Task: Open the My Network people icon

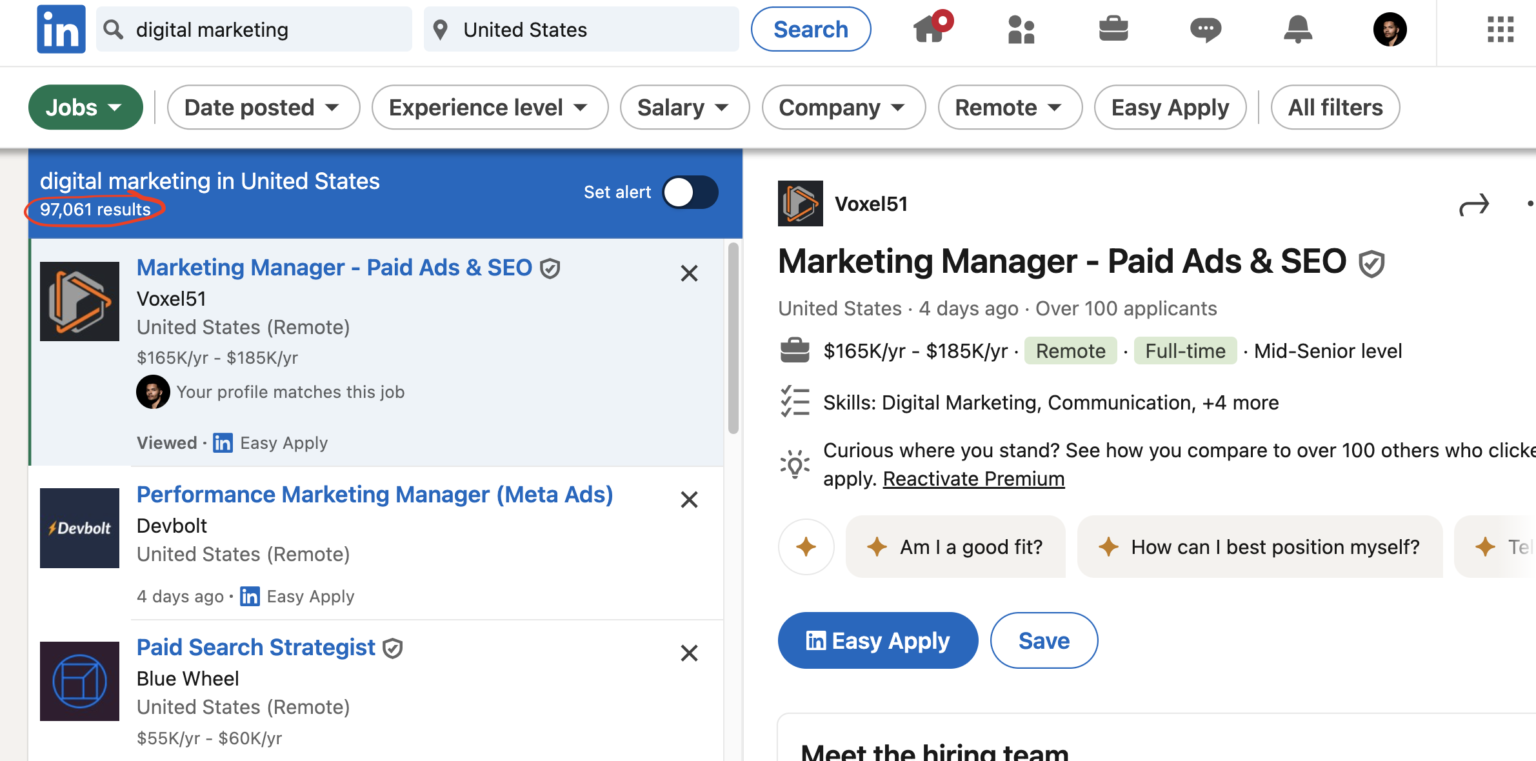Action: point(1021,30)
